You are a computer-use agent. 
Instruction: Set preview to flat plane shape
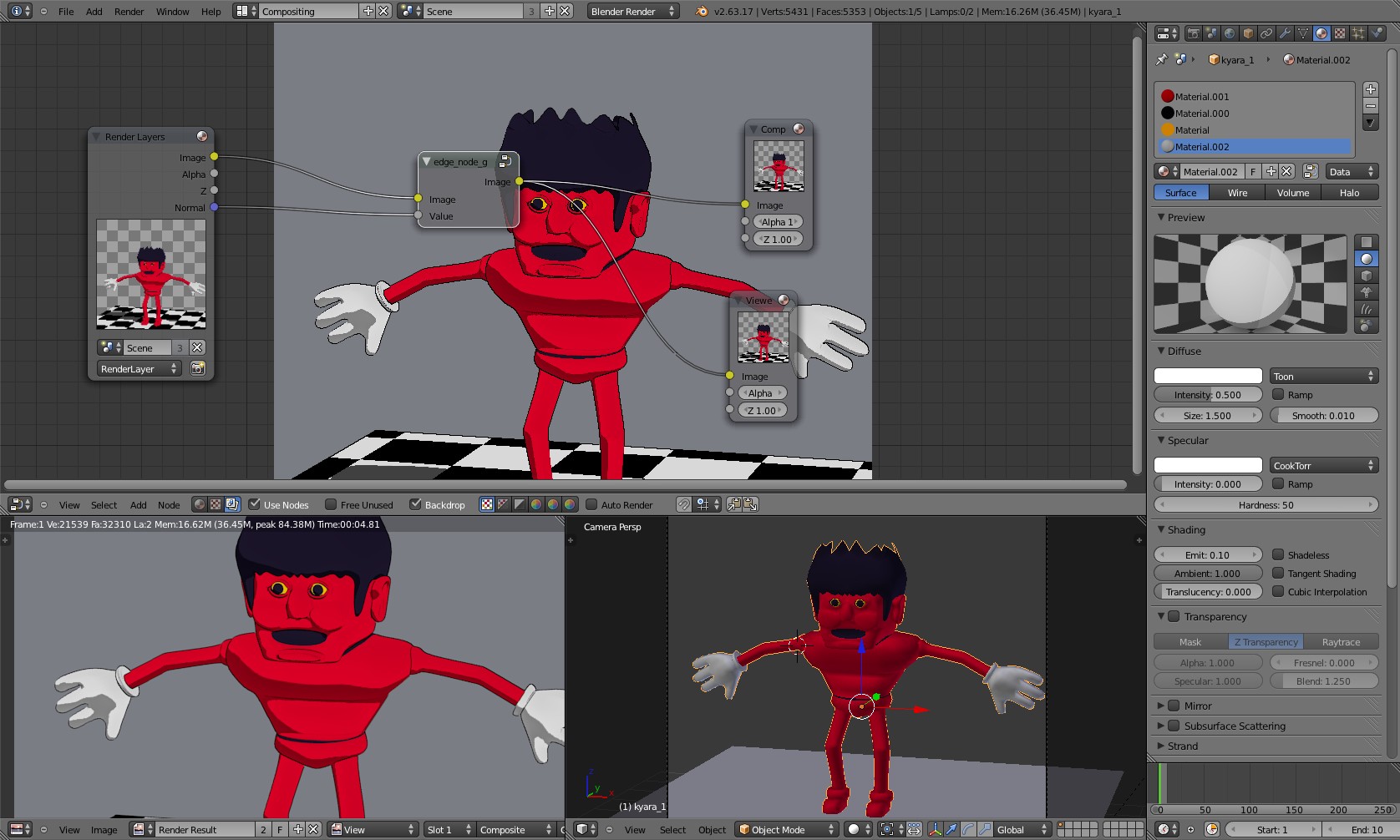[1367, 242]
